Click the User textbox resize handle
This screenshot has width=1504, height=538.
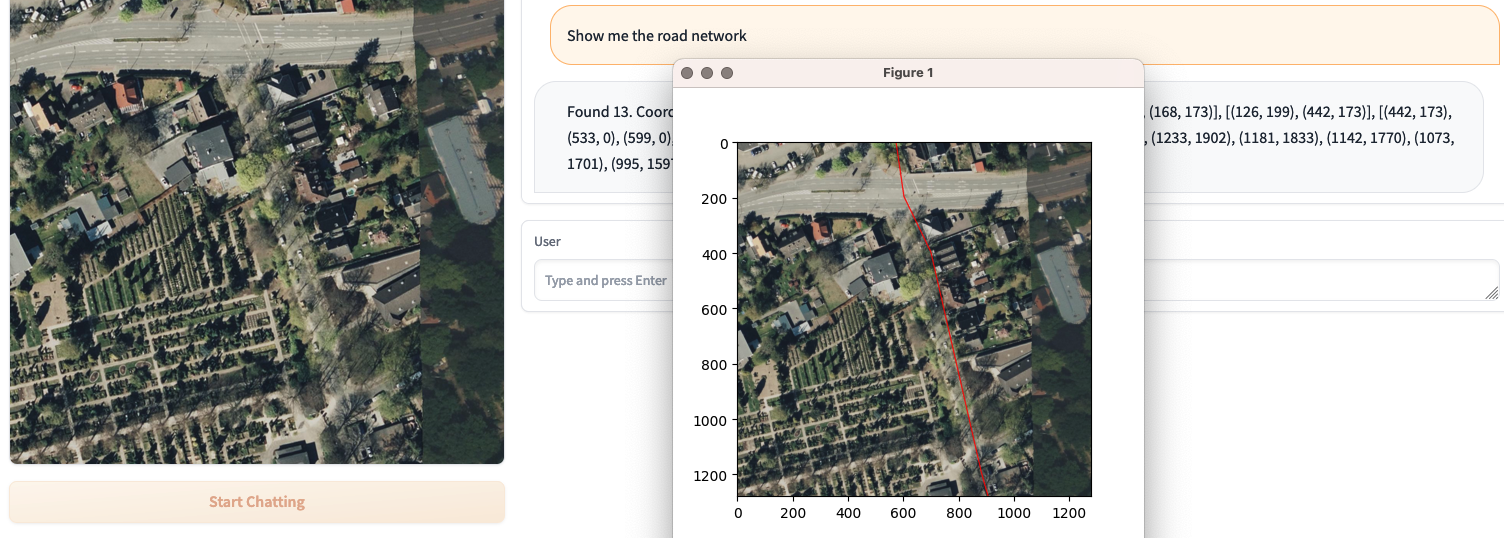[x=1492, y=293]
